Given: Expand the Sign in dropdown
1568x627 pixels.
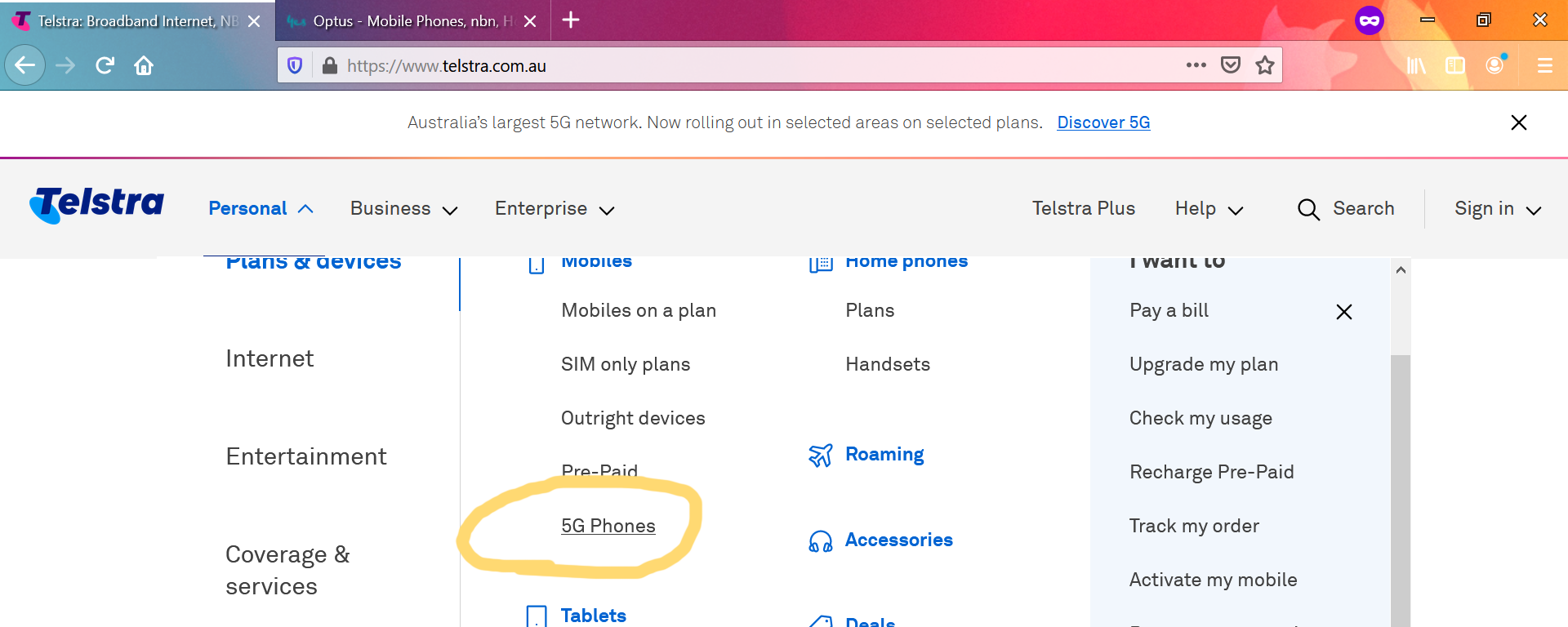Looking at the screenshot, I should 1498,209.
